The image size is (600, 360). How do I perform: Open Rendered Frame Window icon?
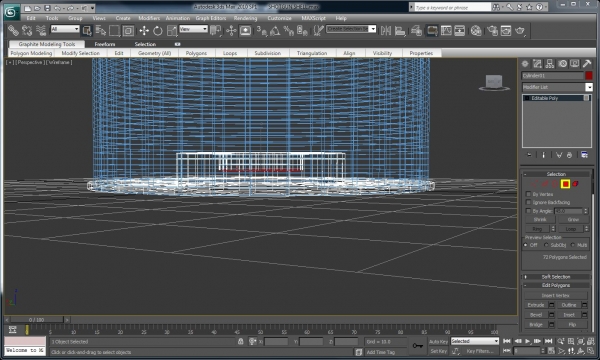click(506, 30)
